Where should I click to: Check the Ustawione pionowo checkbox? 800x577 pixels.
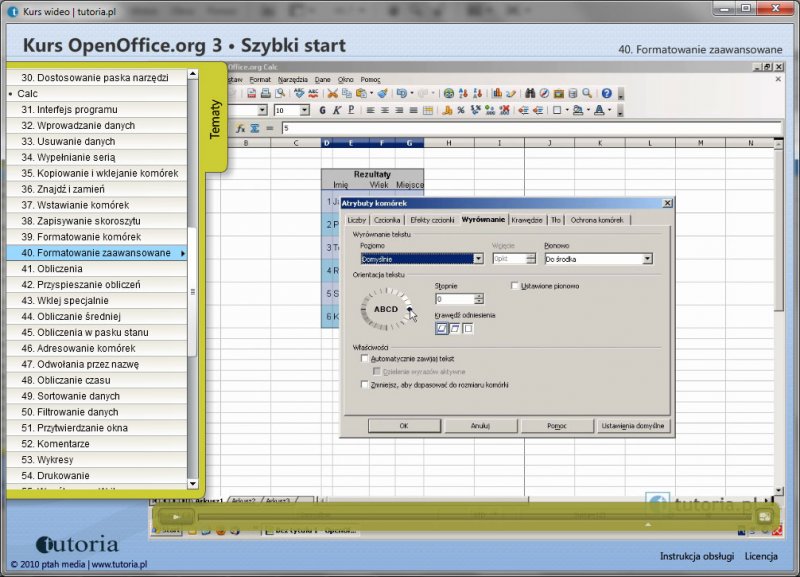click(x=515, y=285)
